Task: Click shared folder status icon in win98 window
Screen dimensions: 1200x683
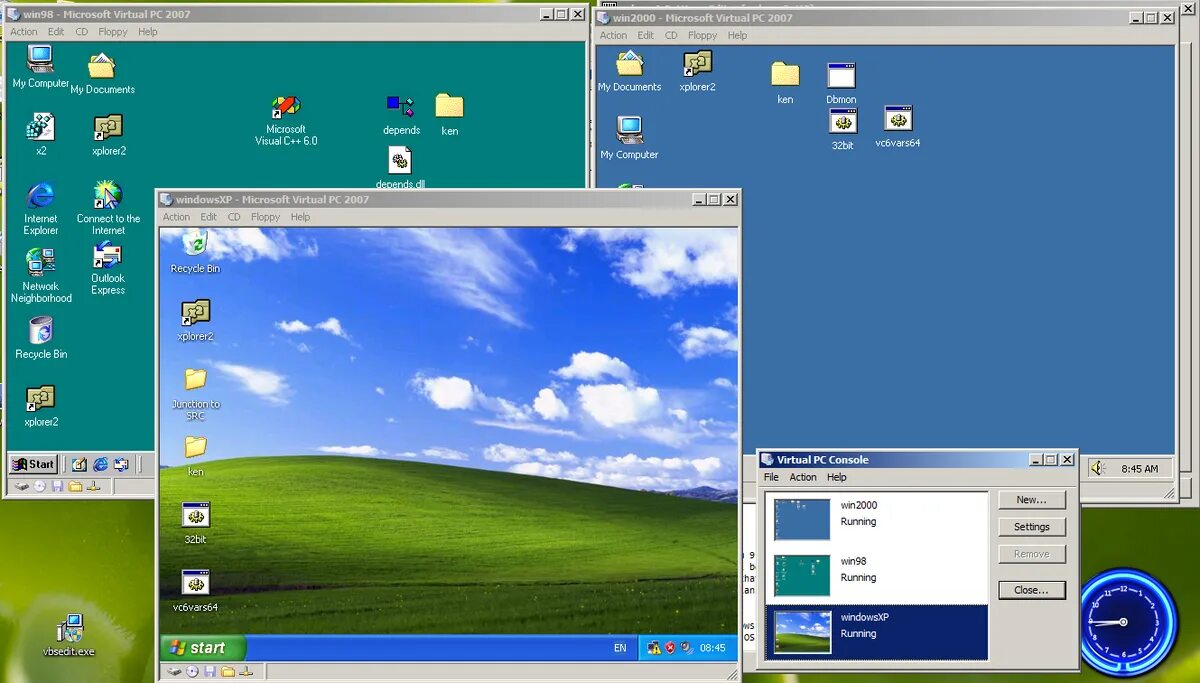Action: (76, 486)
